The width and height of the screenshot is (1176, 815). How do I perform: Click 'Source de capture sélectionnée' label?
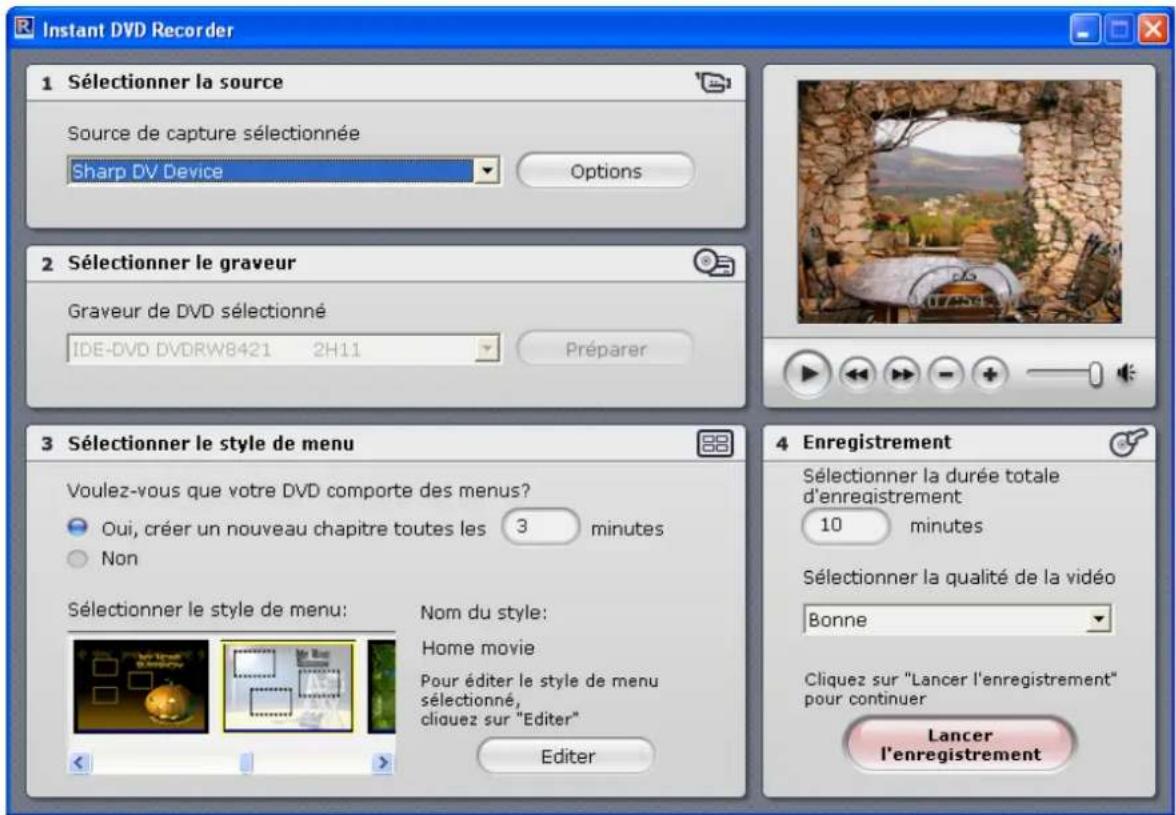tap(214, 133)
